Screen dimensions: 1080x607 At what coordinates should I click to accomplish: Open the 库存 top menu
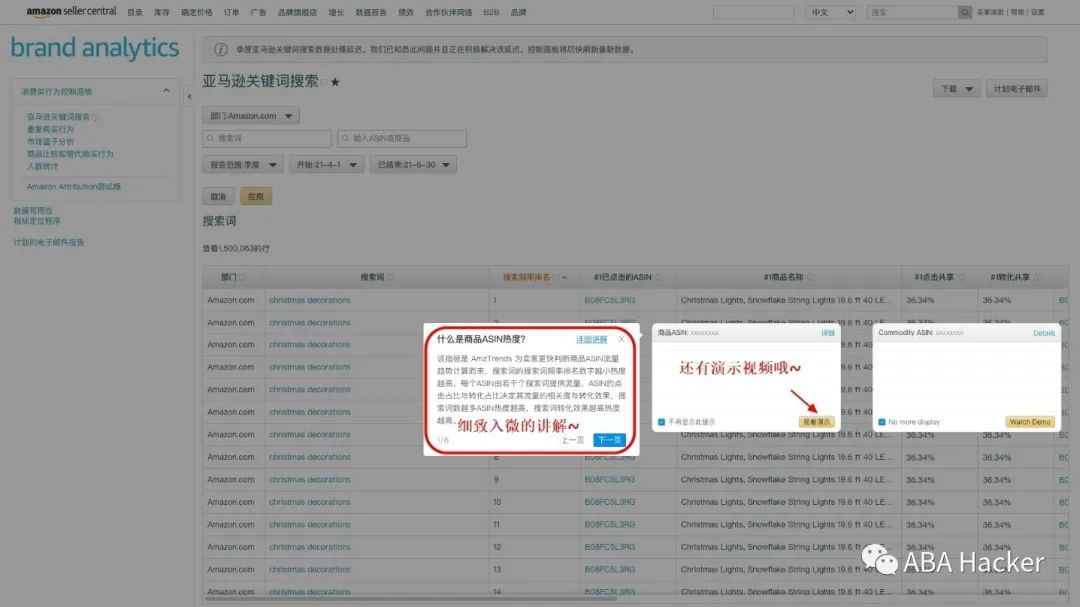[x=161, y=12]
